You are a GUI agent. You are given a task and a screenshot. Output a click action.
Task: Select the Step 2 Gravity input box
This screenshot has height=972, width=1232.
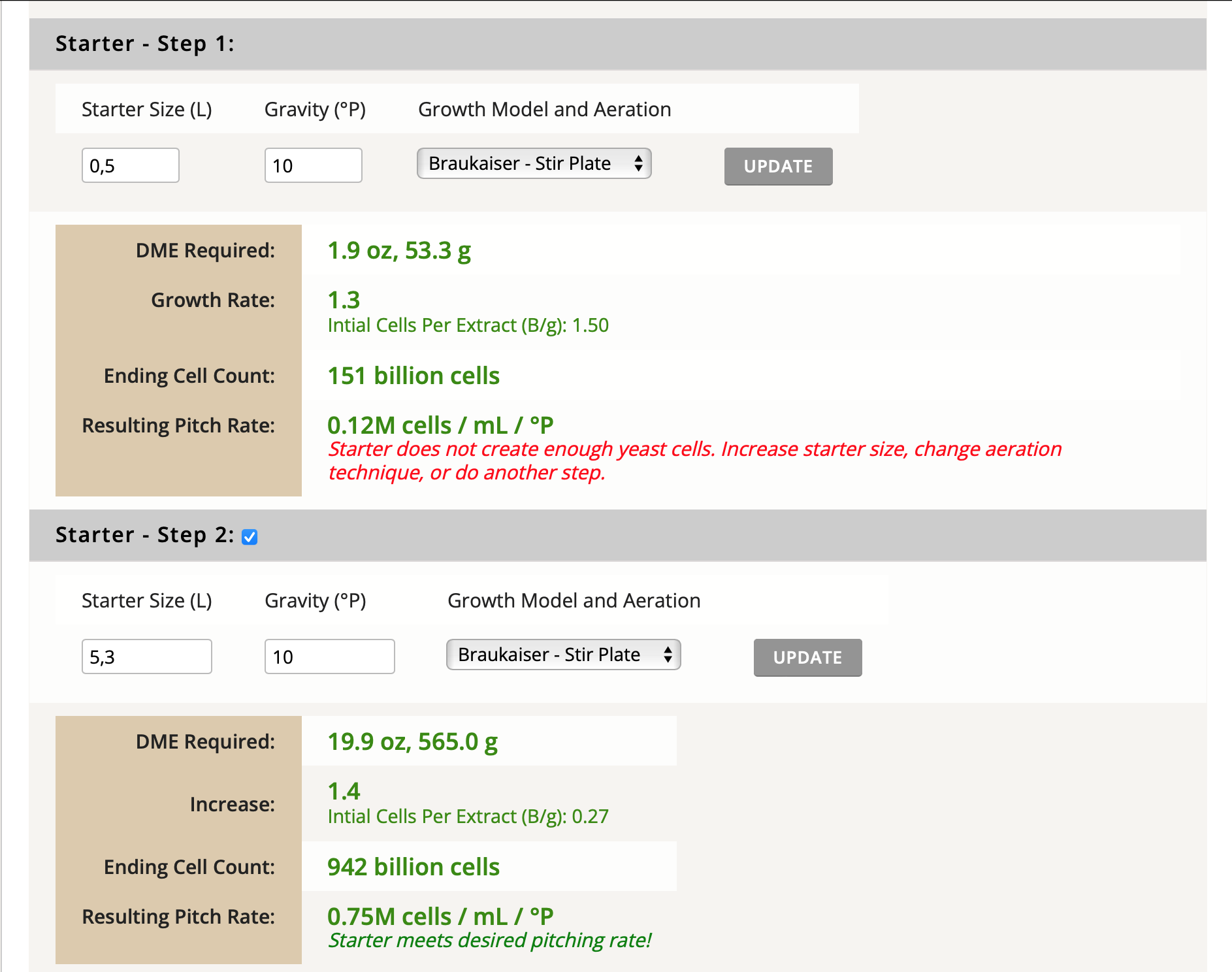point(329,656)
